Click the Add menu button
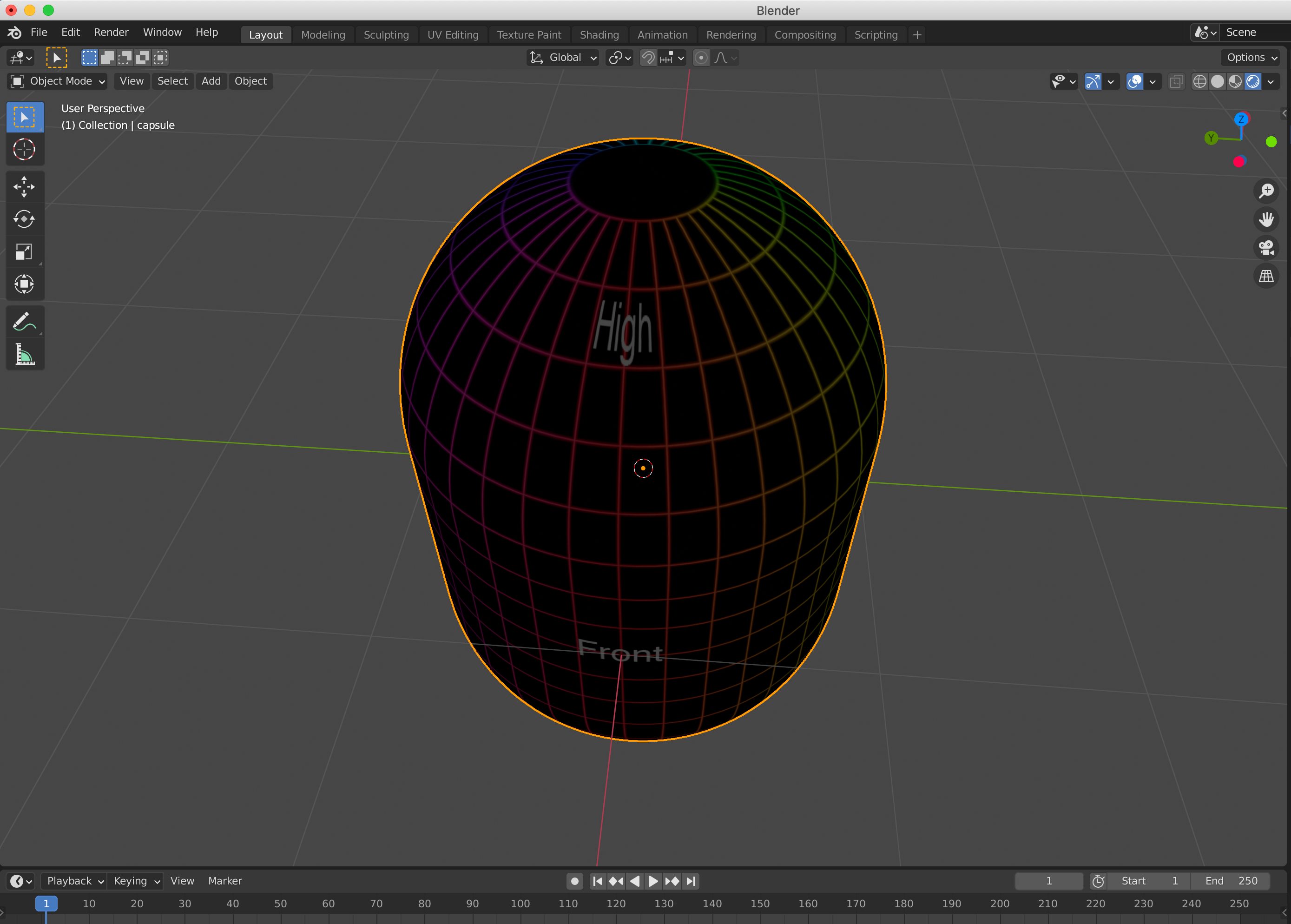 pos(211,81)
